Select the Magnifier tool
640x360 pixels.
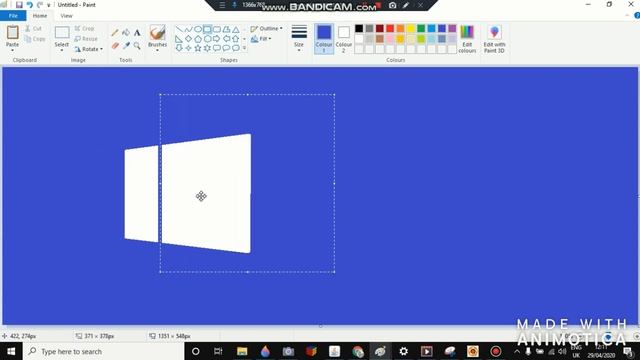coord(137,46)
